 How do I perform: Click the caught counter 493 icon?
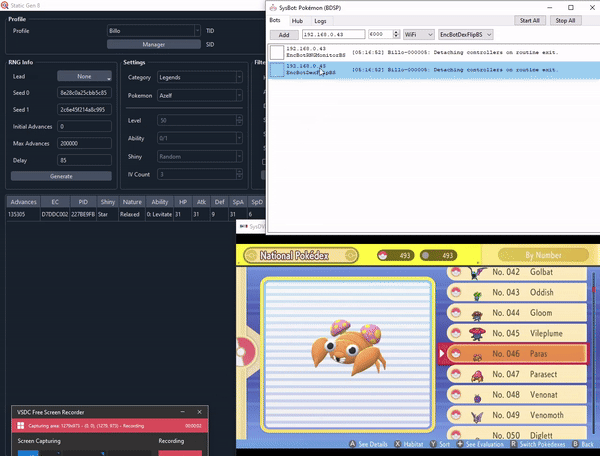[x=425, y=256]
